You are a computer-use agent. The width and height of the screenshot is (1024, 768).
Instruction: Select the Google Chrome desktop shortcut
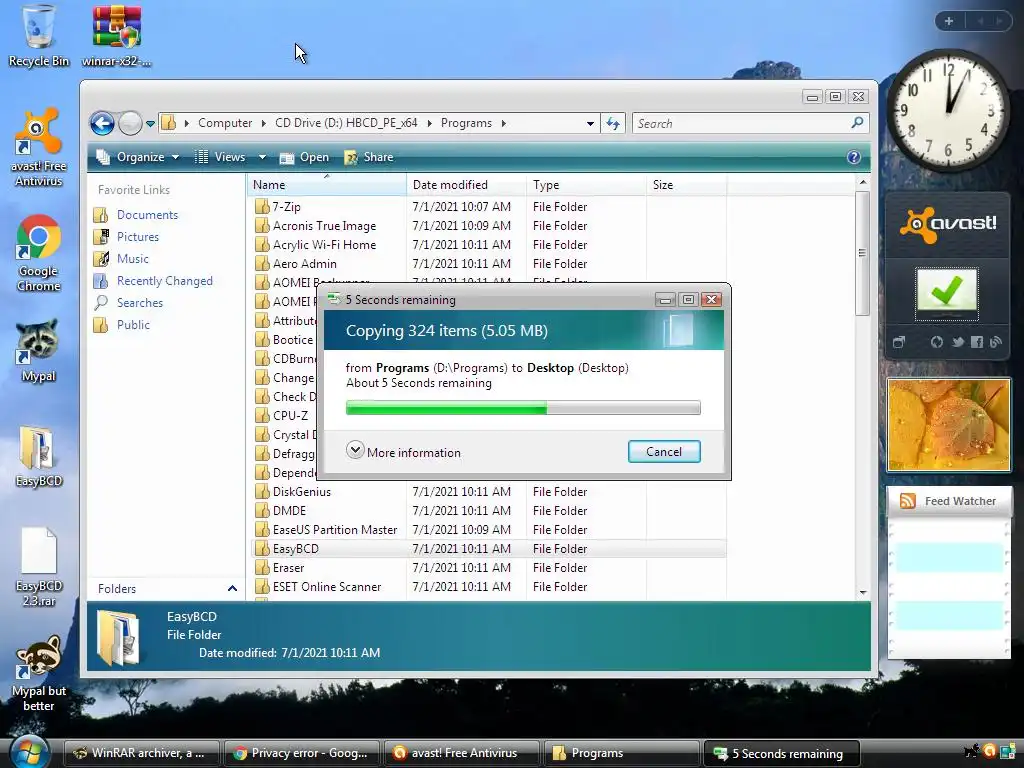coord(38,253)
